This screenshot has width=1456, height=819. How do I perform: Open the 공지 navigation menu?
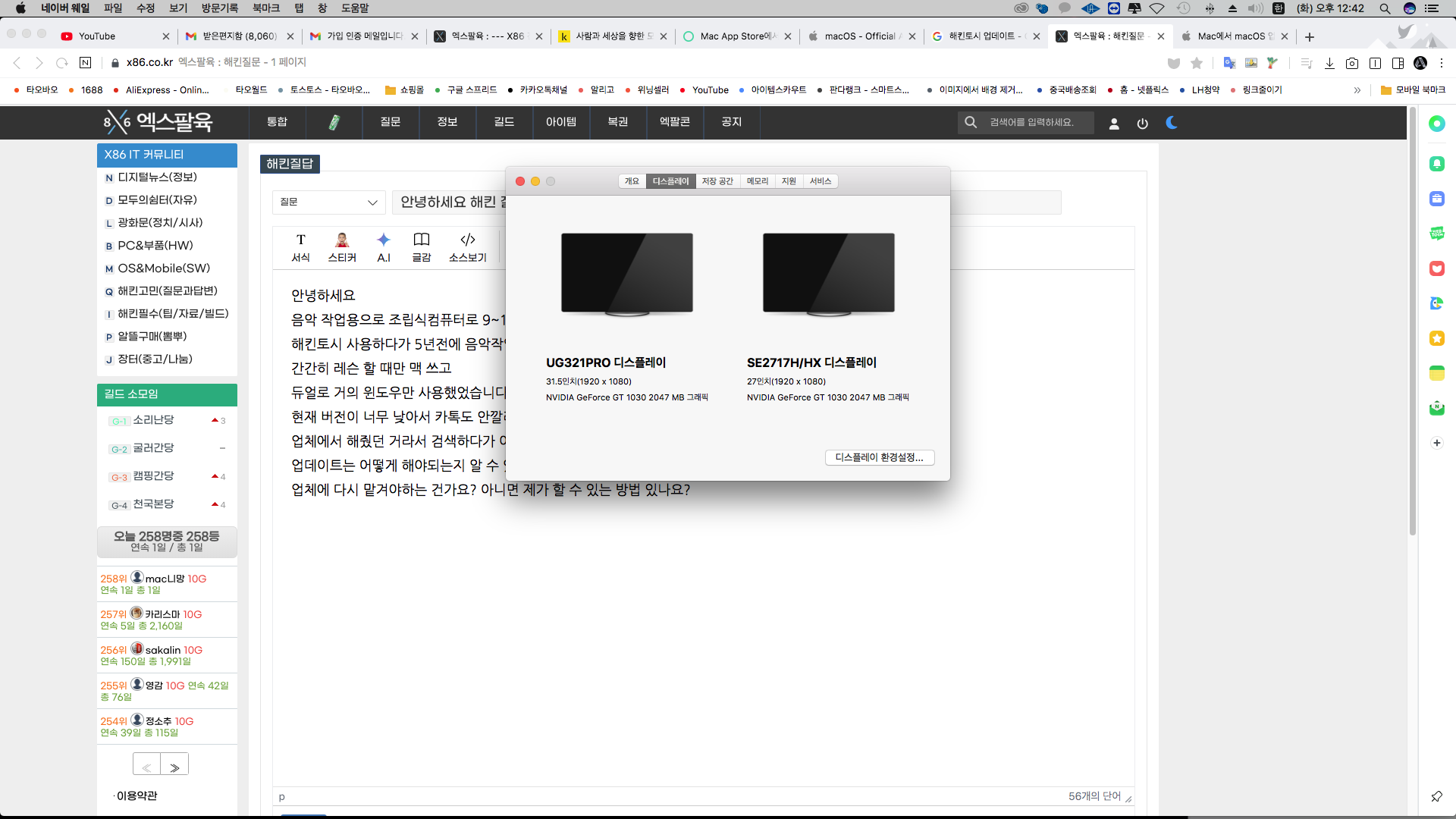[732, 122]
